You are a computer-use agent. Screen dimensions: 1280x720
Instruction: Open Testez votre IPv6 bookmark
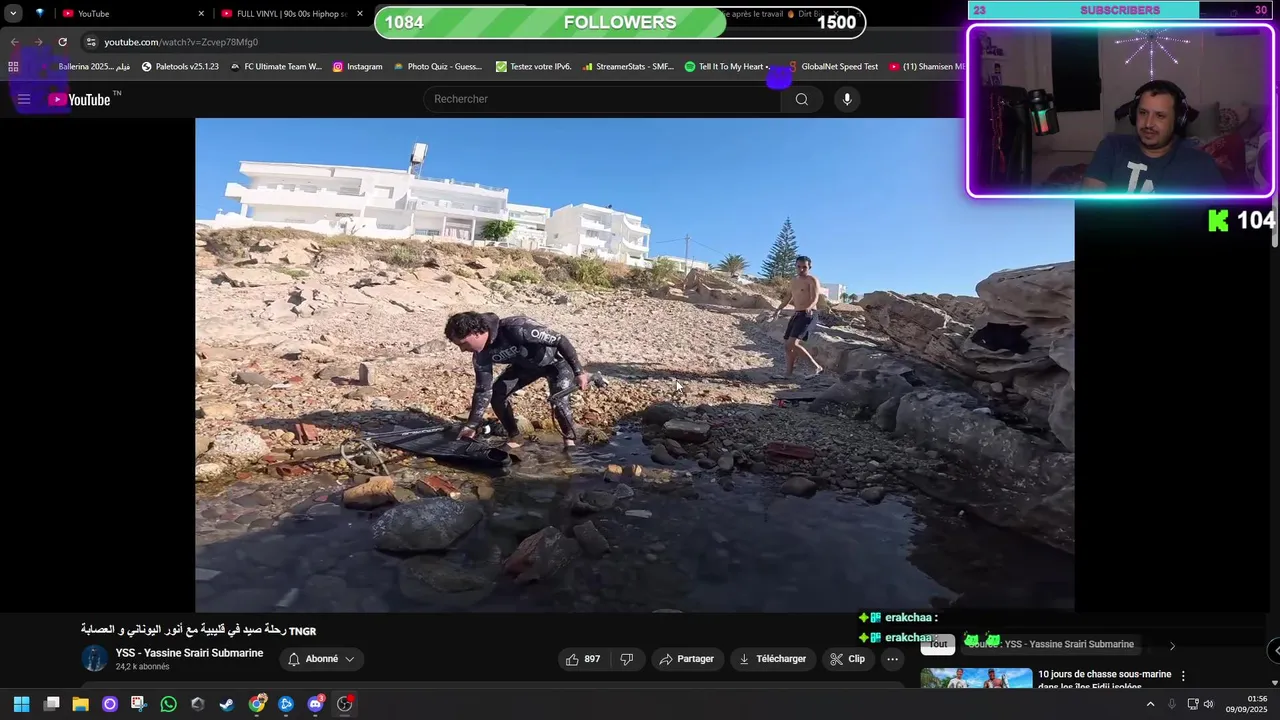coord(534,67)
